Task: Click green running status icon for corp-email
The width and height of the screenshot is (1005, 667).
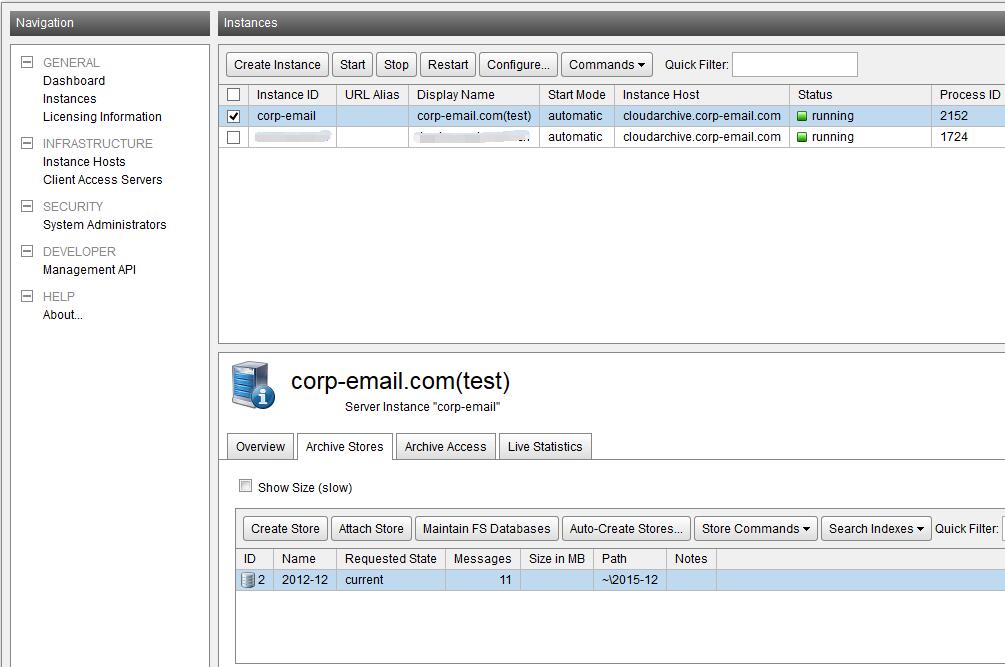Action: [802, 116]
